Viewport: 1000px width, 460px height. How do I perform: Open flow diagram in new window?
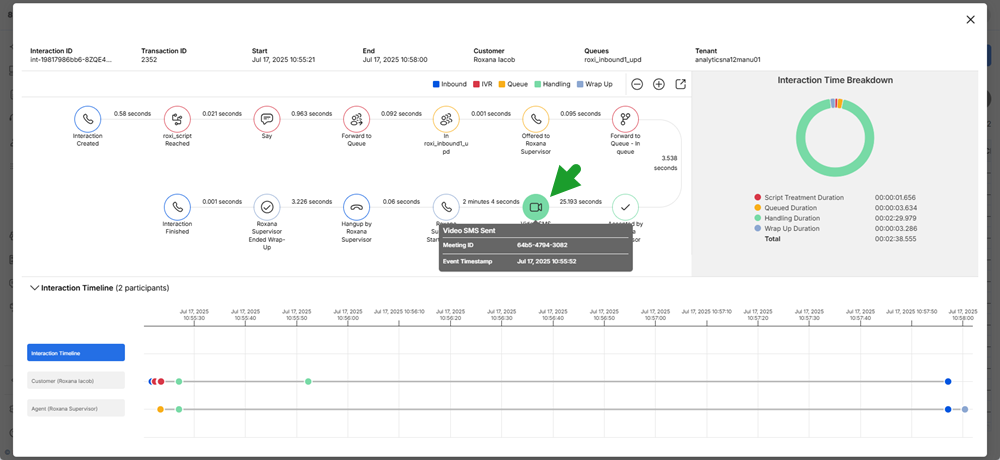[x=680, y=84]
